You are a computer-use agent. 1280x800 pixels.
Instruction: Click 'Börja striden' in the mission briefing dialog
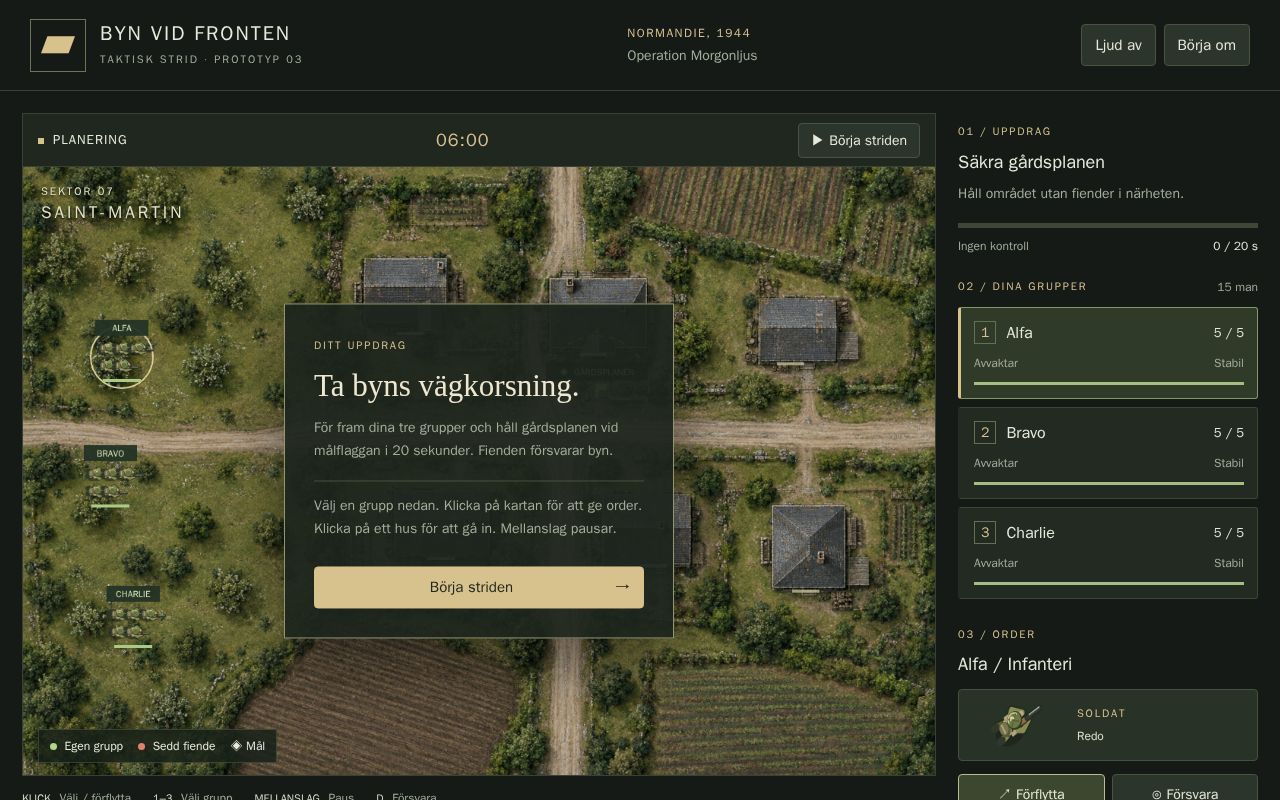click(479, 587)
